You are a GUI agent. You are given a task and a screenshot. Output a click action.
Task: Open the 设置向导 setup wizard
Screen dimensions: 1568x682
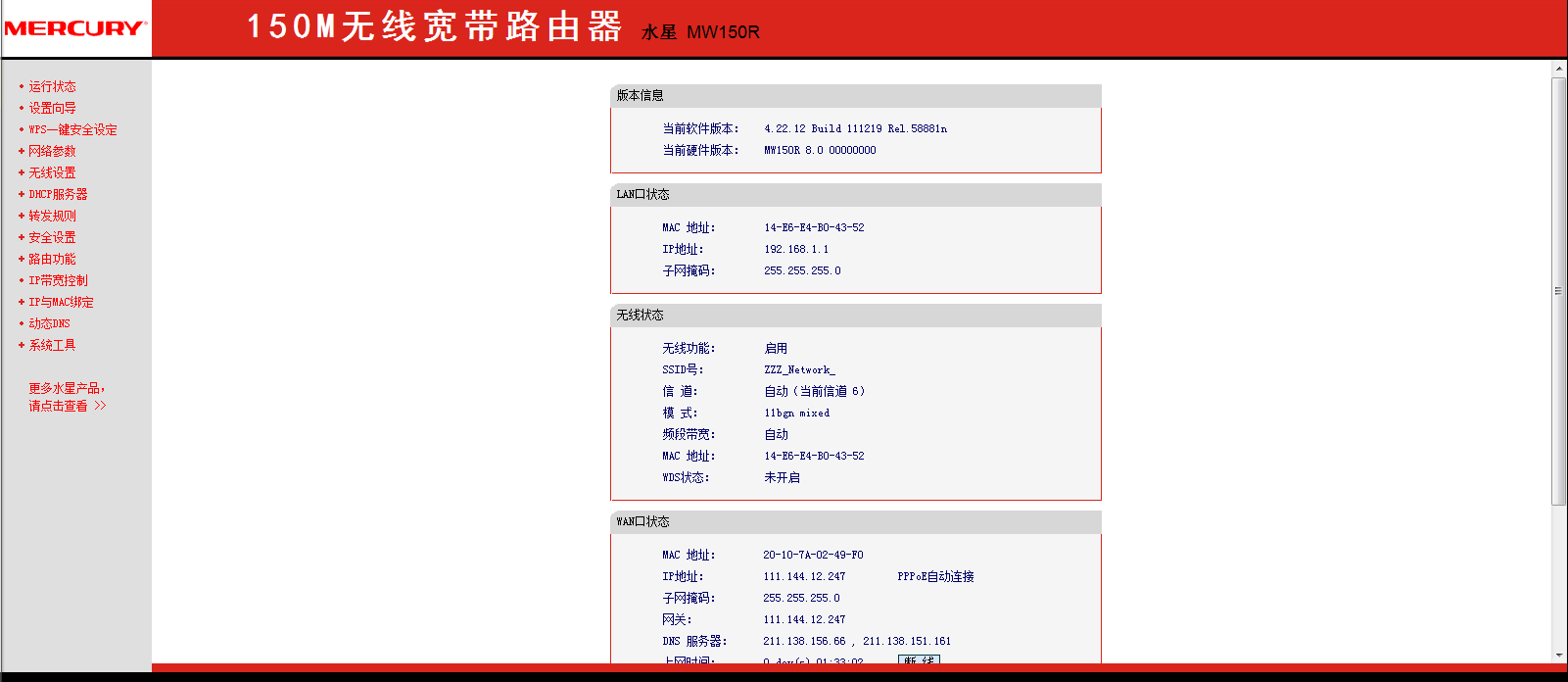(52, 108)
